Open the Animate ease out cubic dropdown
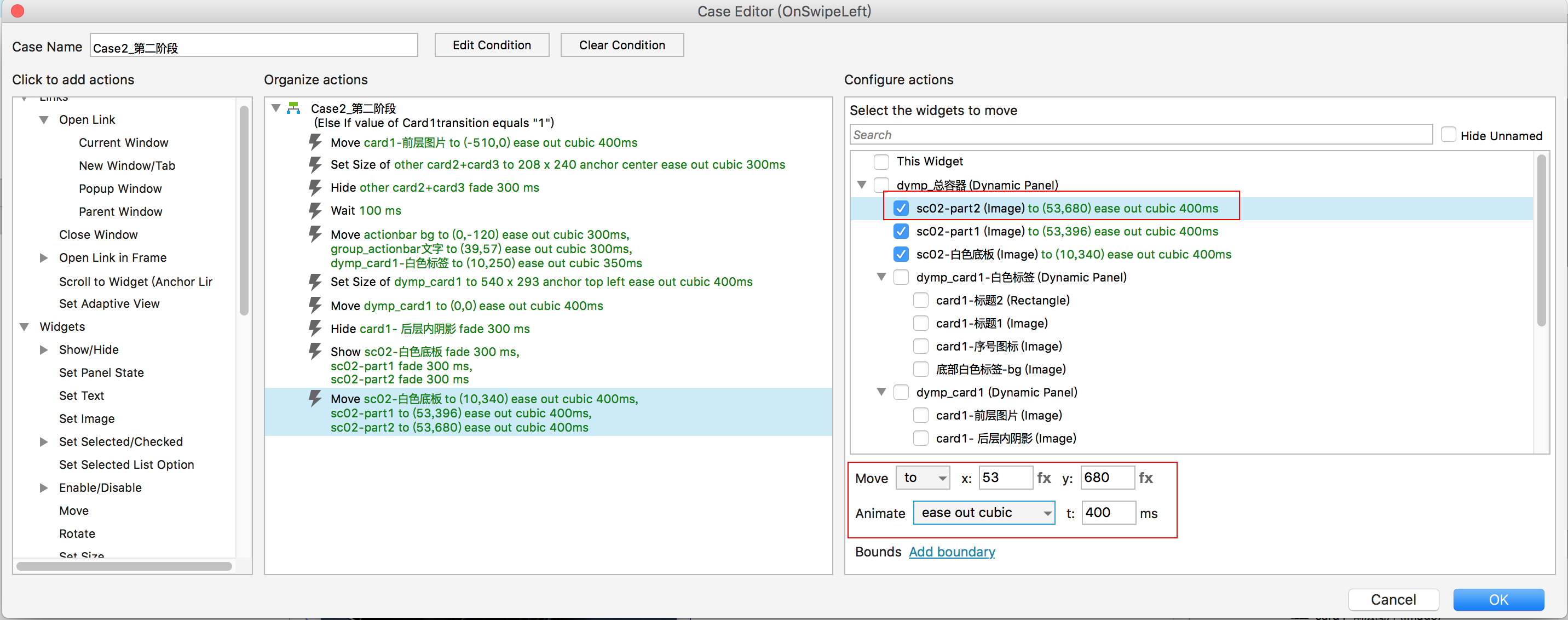Viewport: 1568px width, 620px height. (984, 513)
